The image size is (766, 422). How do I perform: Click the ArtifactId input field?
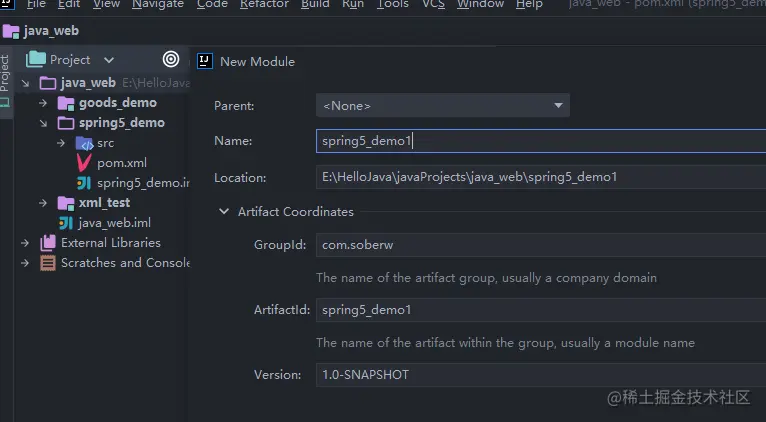click(x=541, y=310)
